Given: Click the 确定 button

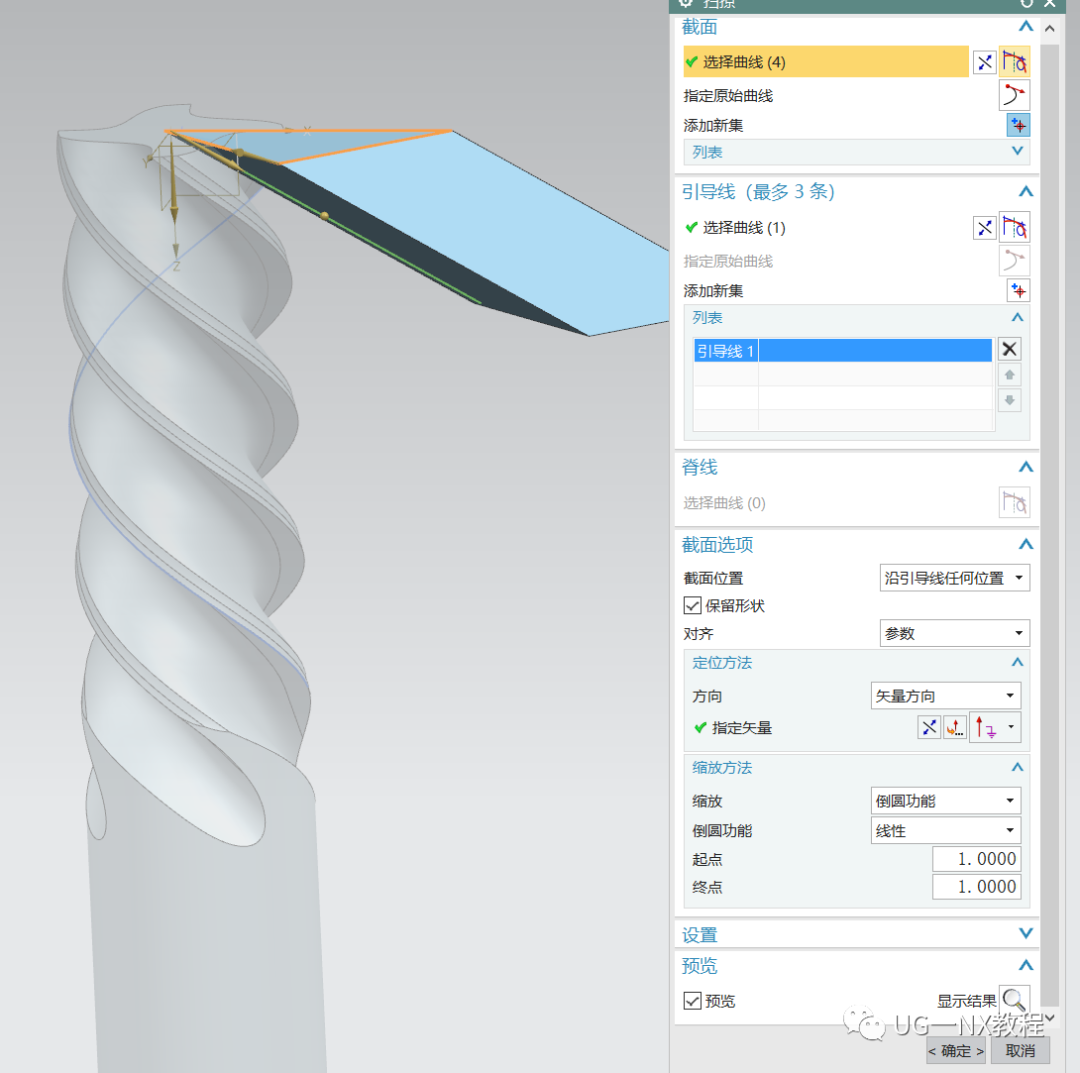Looking at the screenshot, I should tap(955, 1050).
